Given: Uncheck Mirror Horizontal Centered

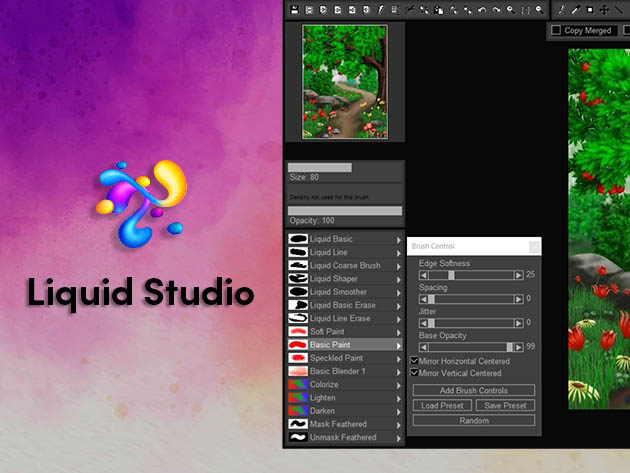Looking at the screenshot, I should click(414, 360).
